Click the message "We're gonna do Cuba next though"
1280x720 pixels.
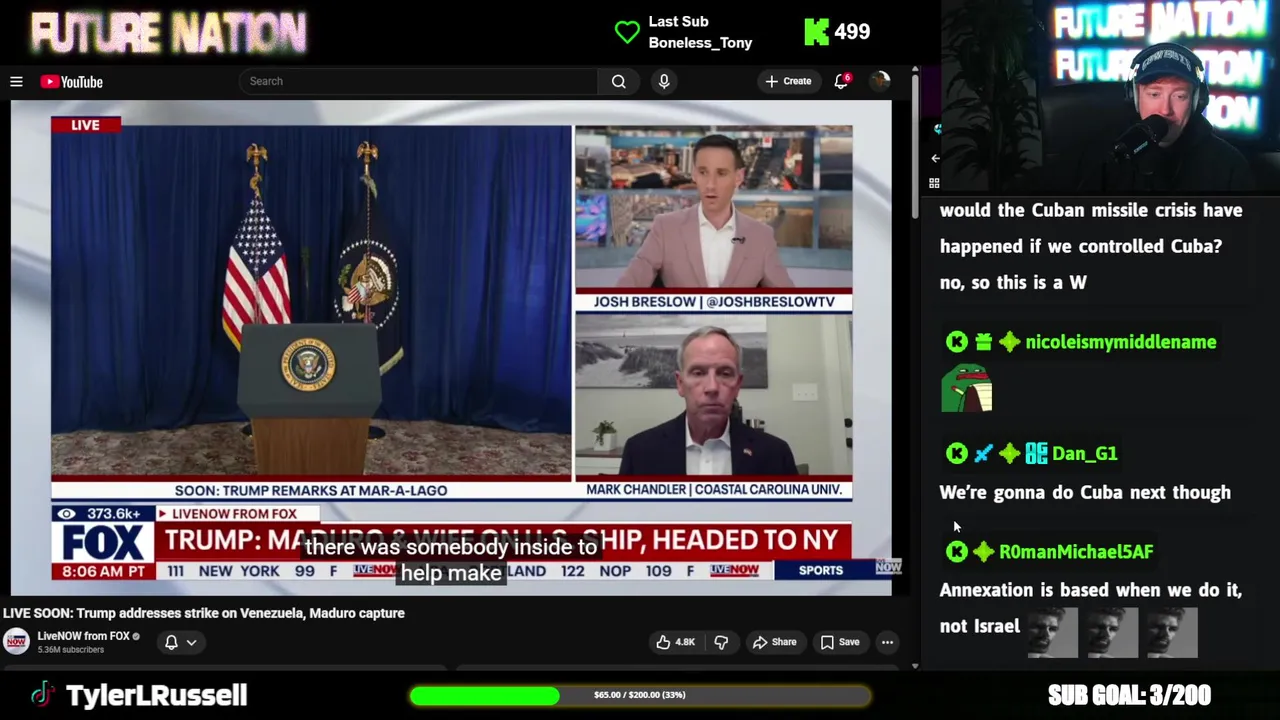(x=1085, y=492)
